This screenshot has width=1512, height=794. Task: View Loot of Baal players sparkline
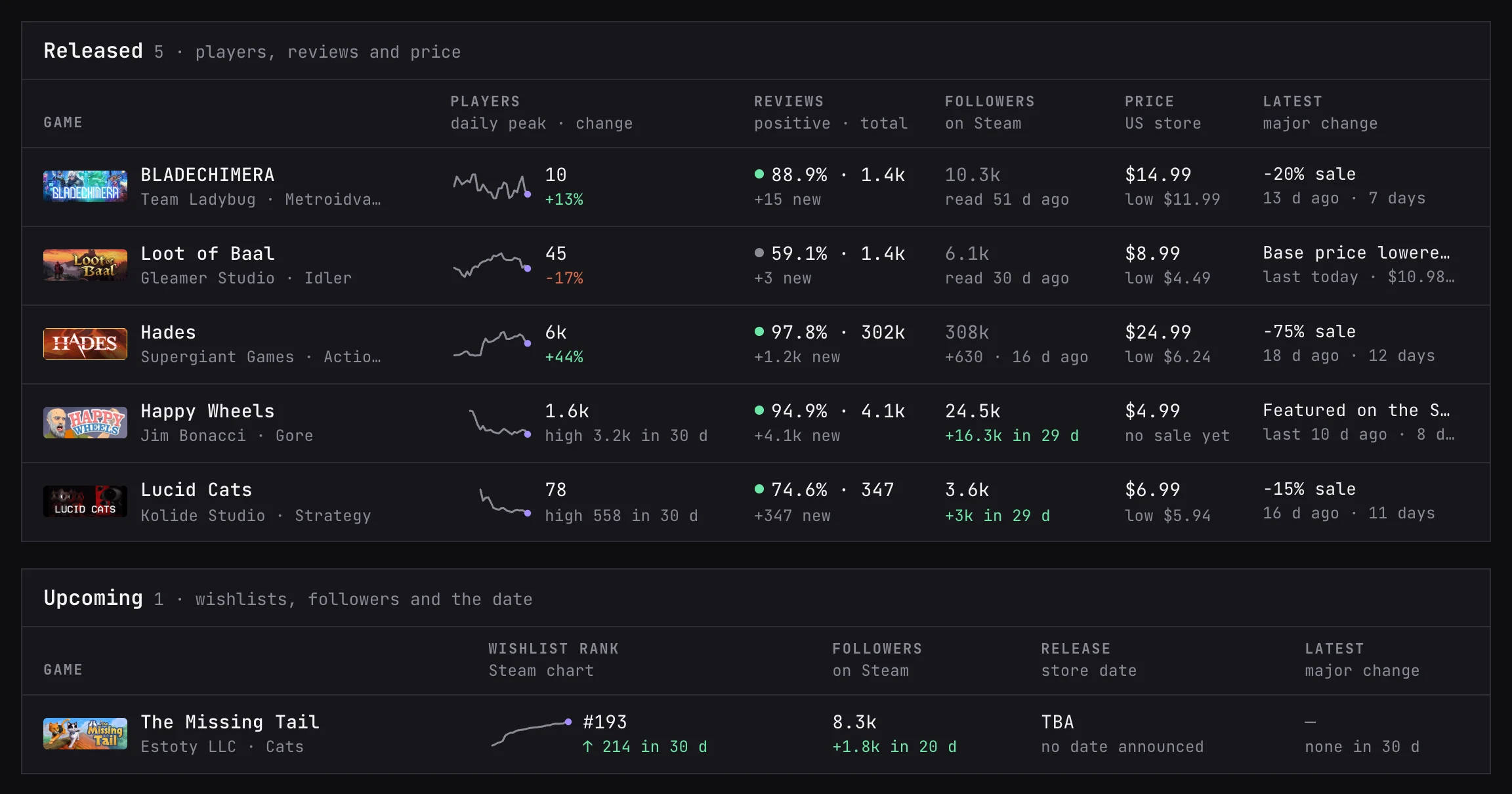(492, 265)
